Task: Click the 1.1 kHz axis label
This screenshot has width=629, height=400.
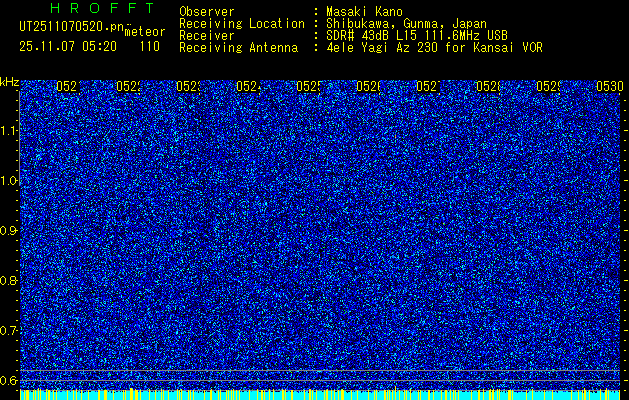Action: [x=10, y=131]
